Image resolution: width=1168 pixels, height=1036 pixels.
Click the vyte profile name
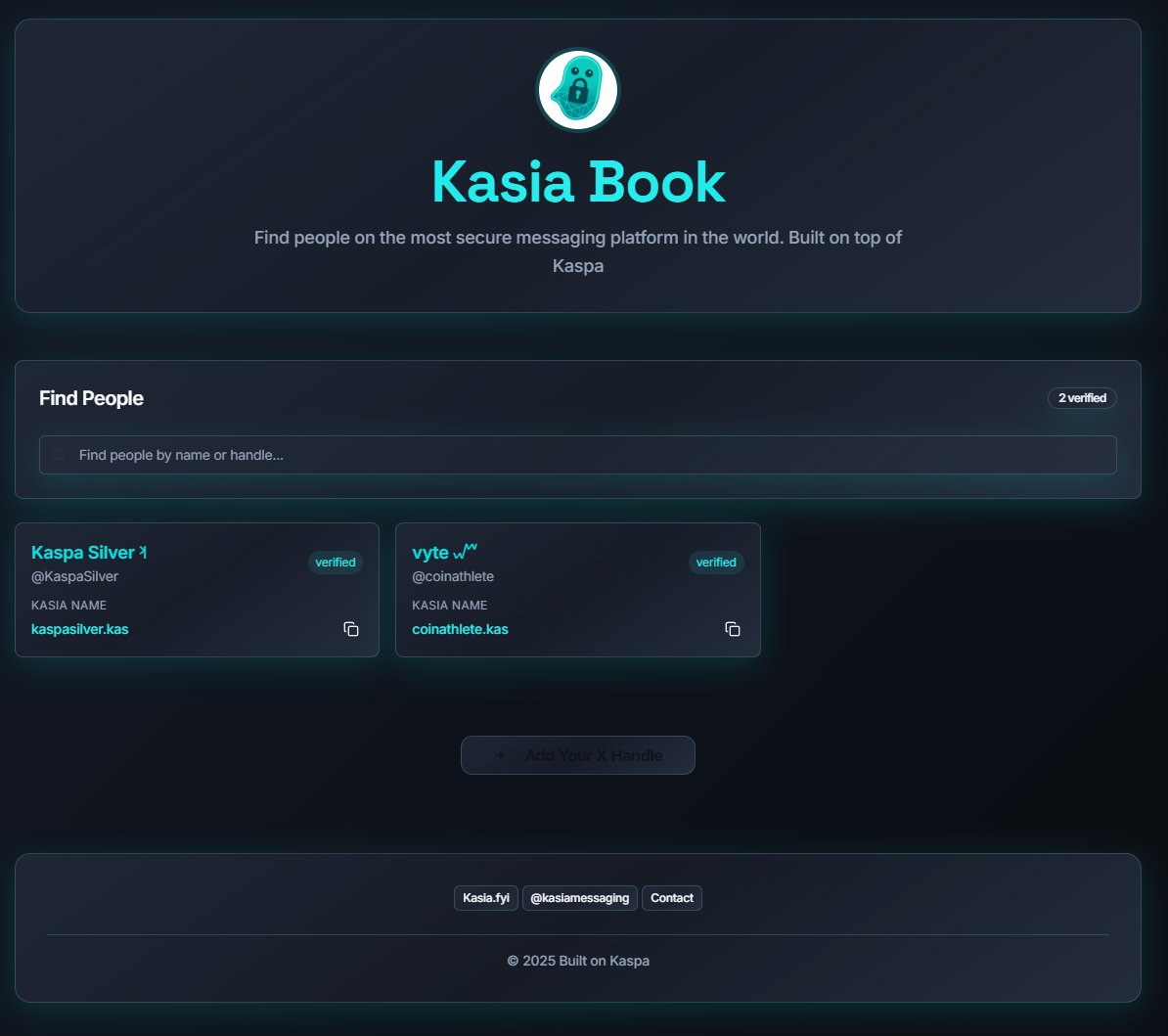click(445, 553)
